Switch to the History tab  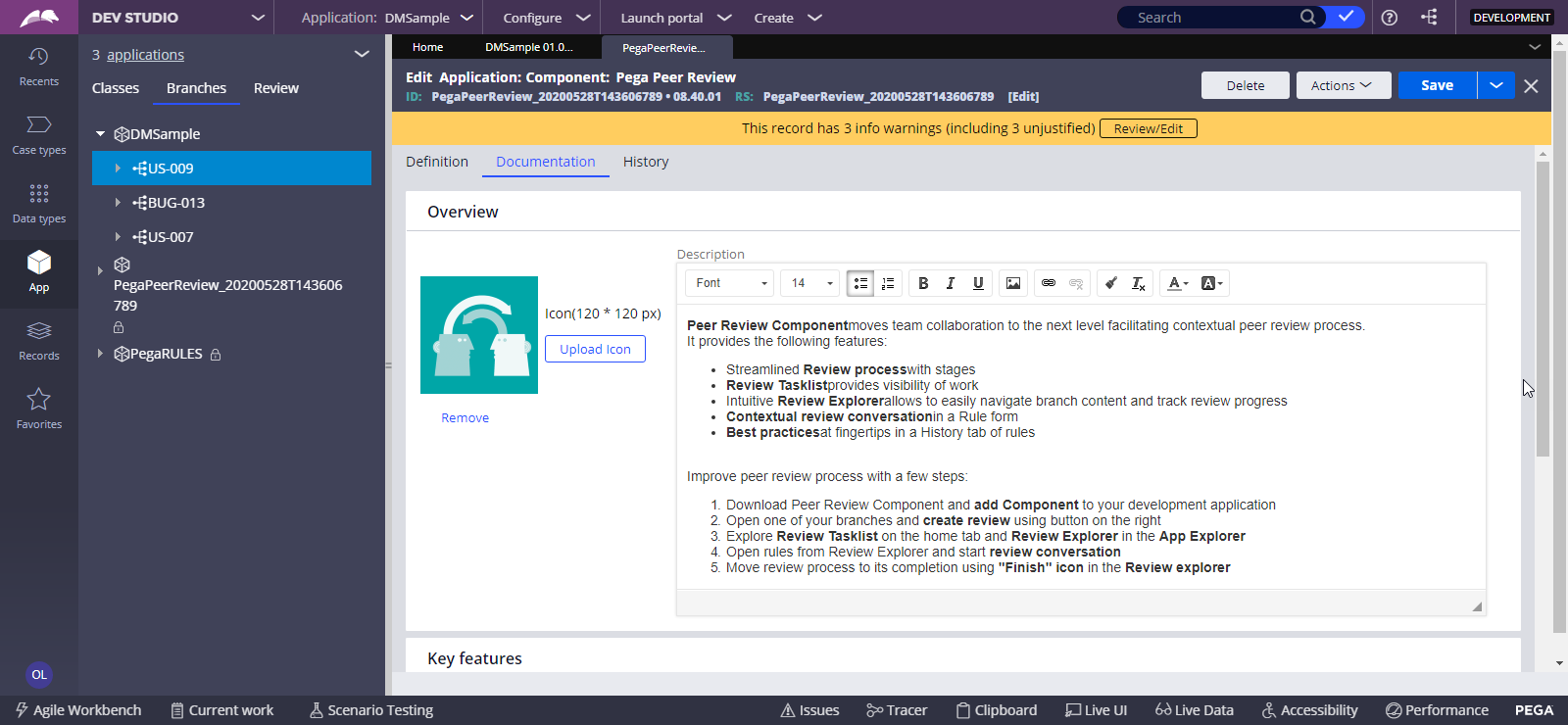646,162
